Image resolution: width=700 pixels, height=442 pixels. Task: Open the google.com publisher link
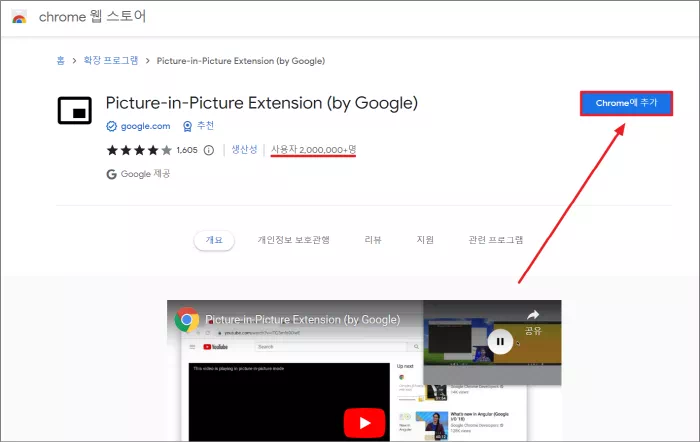tap(146, 126)
